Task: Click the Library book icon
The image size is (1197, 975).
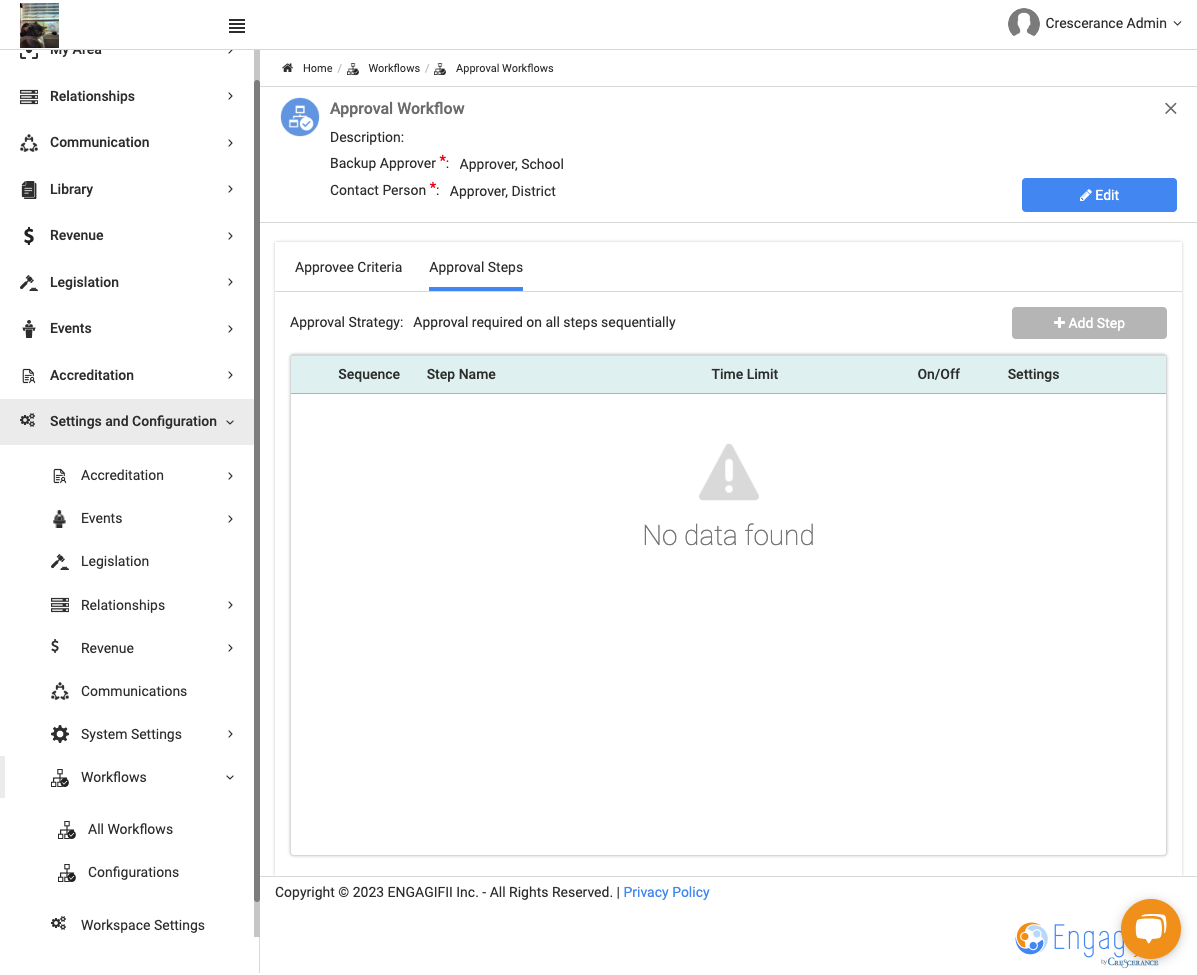Action: [29, 189]
